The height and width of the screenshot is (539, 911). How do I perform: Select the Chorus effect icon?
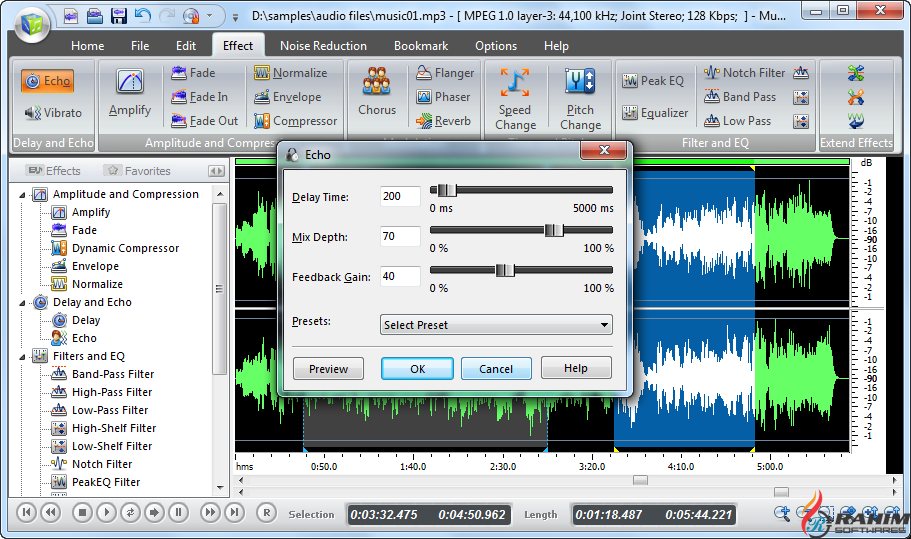coord(377,93)
